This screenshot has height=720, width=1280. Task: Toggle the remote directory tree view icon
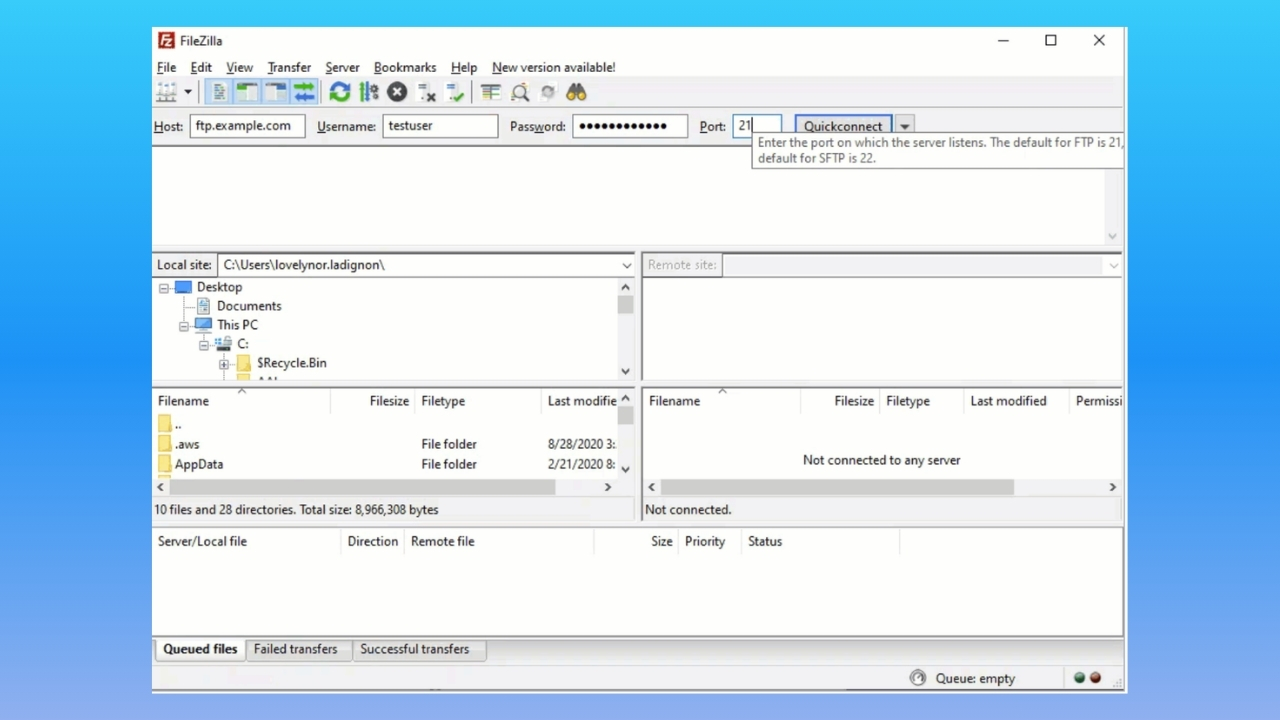coord(275,92)
